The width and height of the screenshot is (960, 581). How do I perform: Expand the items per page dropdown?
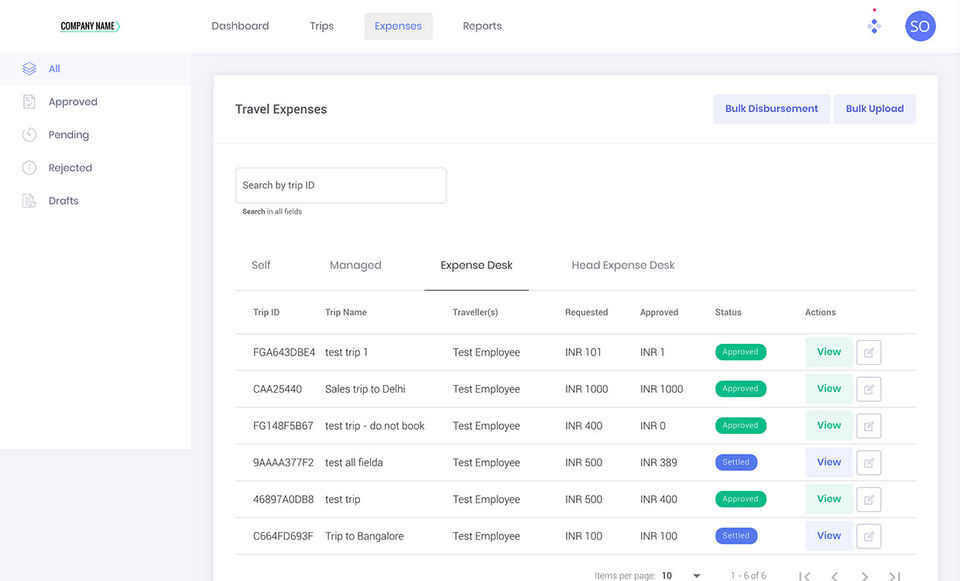(696, 576)
